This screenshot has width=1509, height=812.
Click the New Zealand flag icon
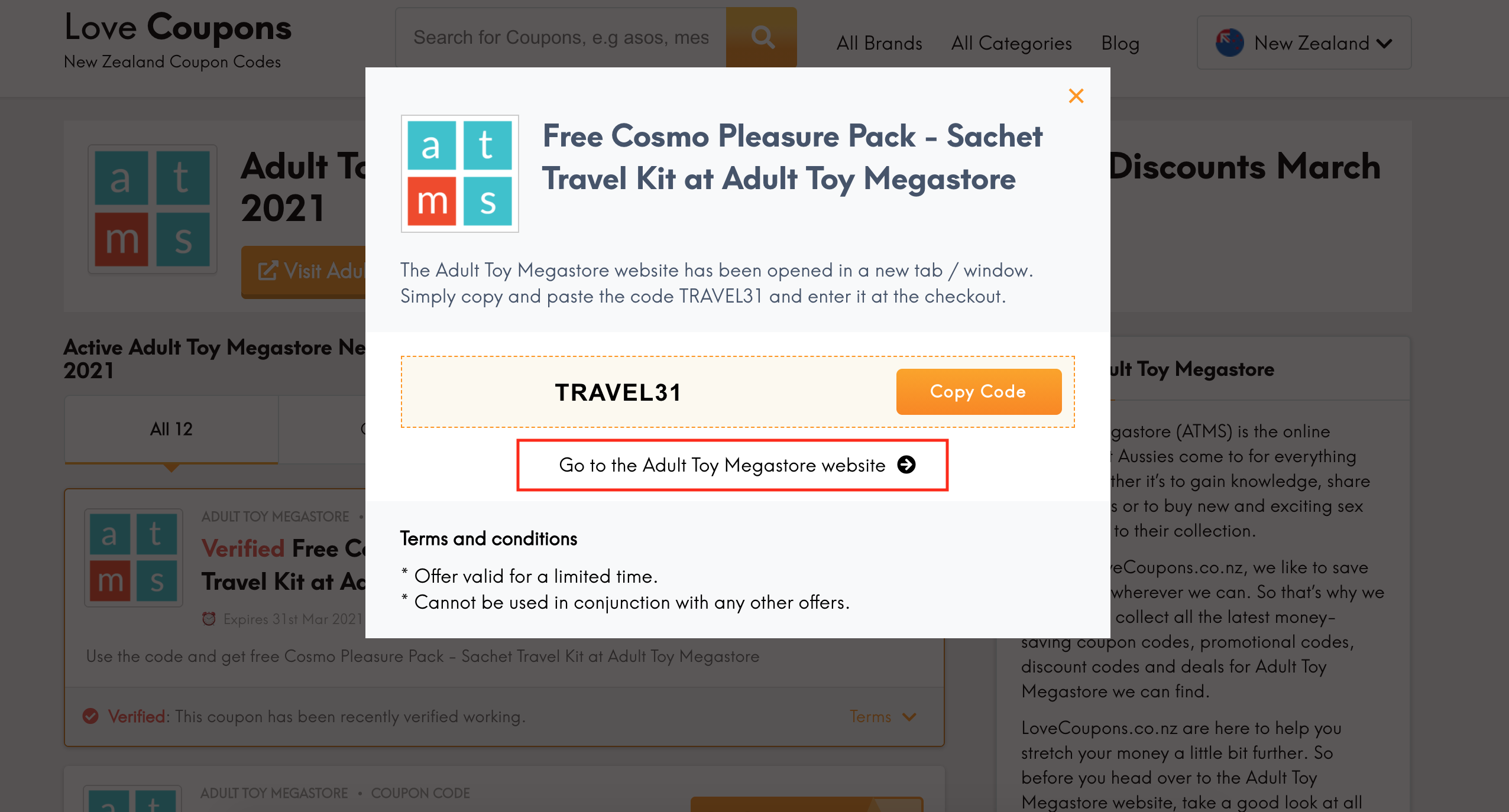pyautogui.click(x=1229, y=43)
